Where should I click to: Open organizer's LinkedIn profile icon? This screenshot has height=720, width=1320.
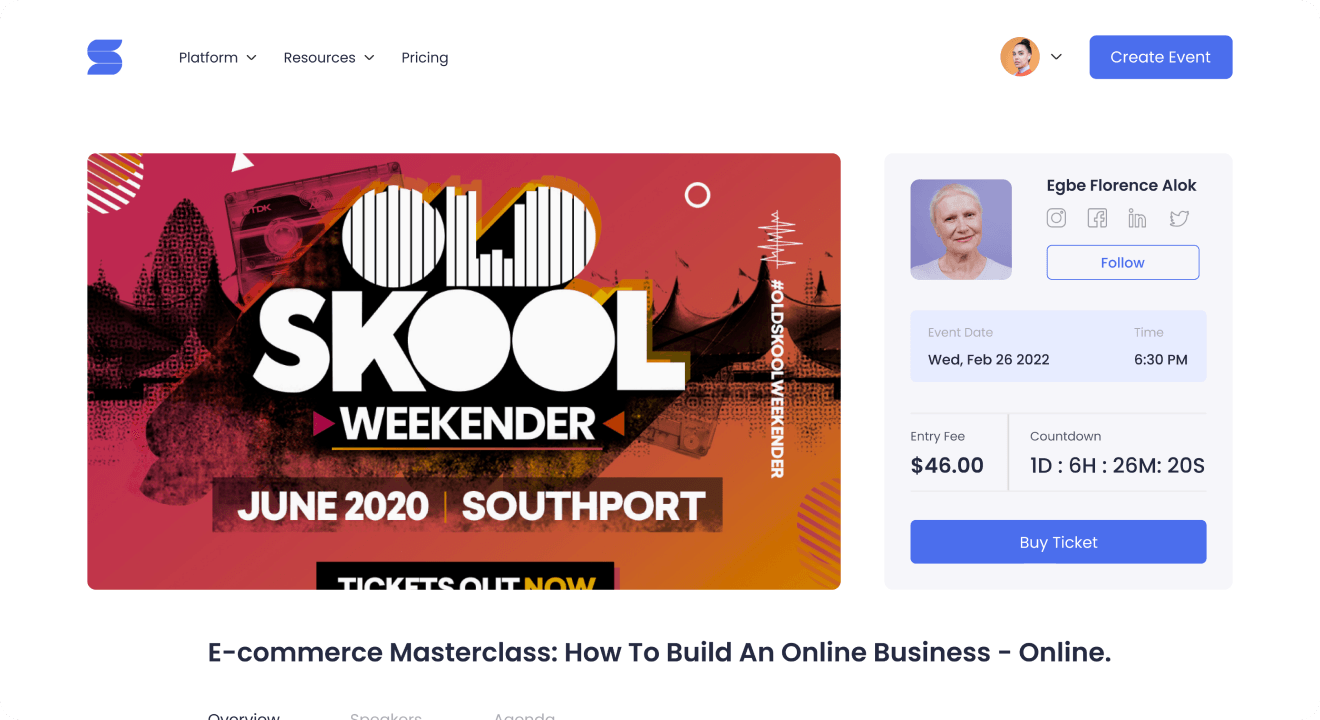point(1137,218)
